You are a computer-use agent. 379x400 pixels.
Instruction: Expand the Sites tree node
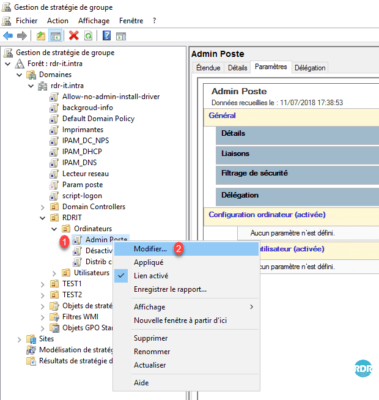19,339
